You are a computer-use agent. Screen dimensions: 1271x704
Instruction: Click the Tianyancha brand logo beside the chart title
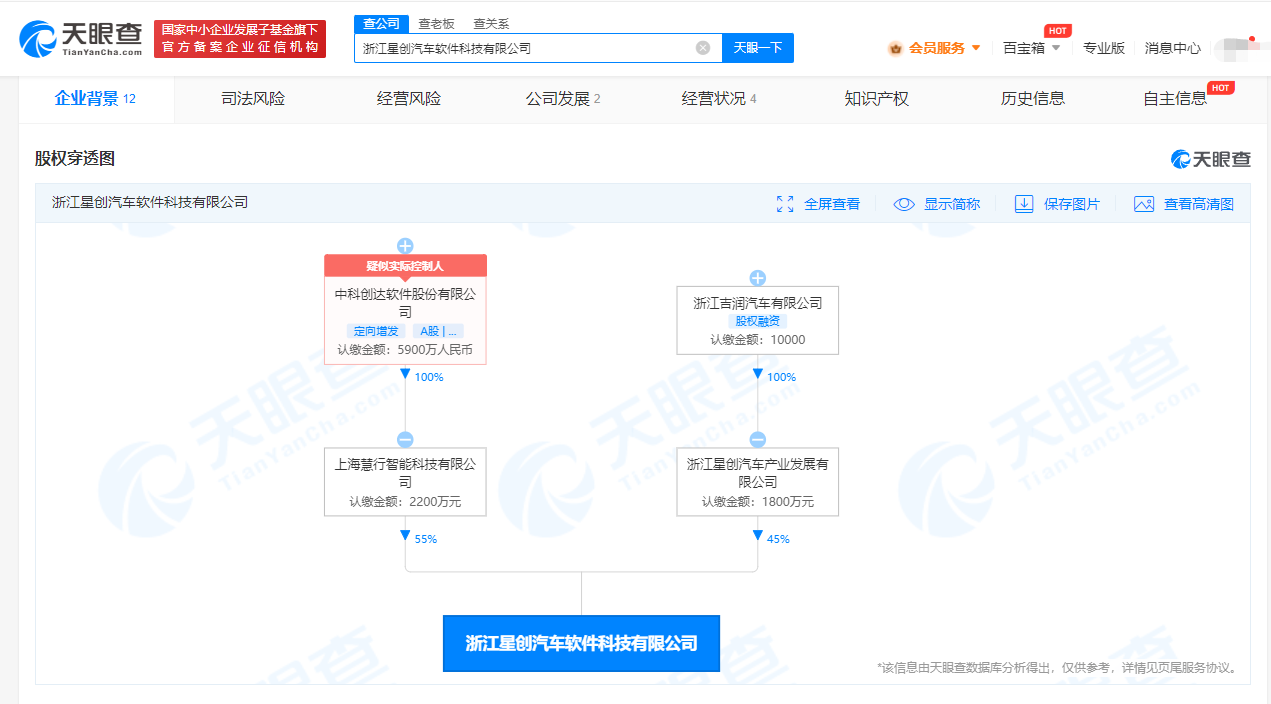pyautogui.click(x=1211, y=159)
